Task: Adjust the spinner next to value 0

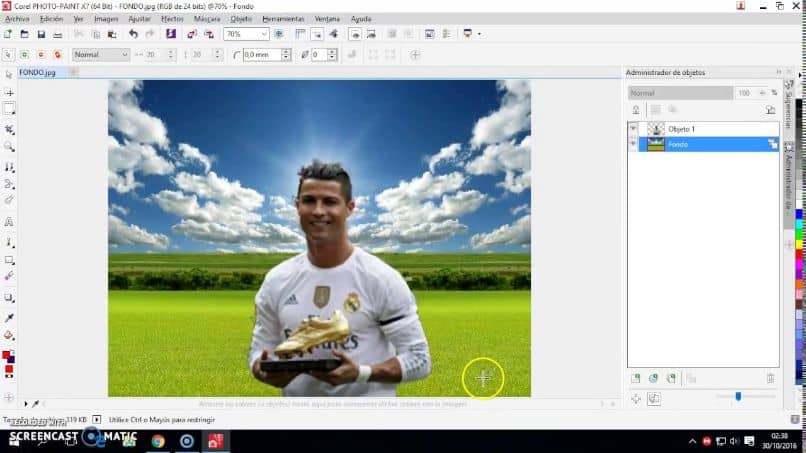Action: [332, 55]
